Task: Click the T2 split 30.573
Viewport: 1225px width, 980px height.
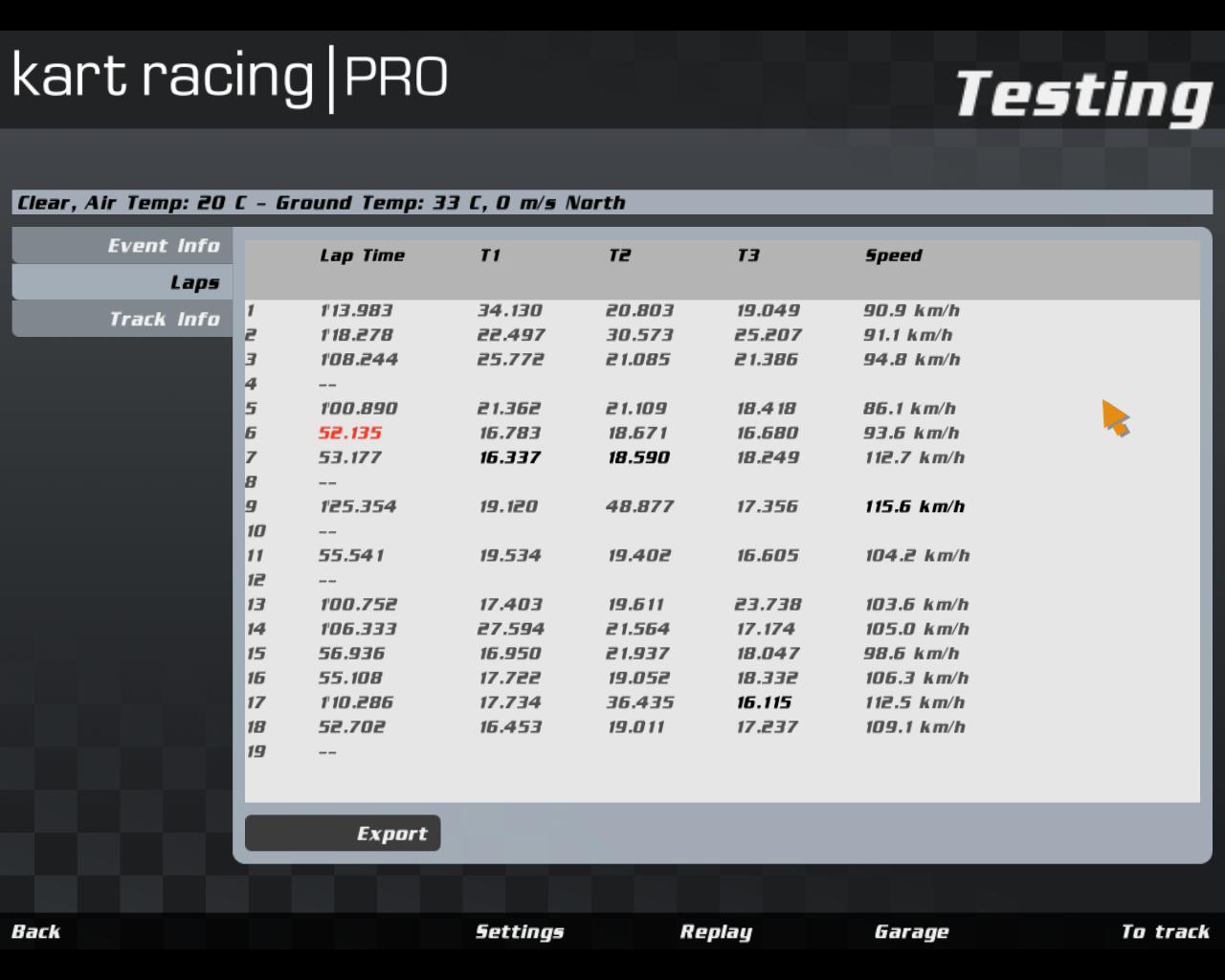Action: coord(639,335)
